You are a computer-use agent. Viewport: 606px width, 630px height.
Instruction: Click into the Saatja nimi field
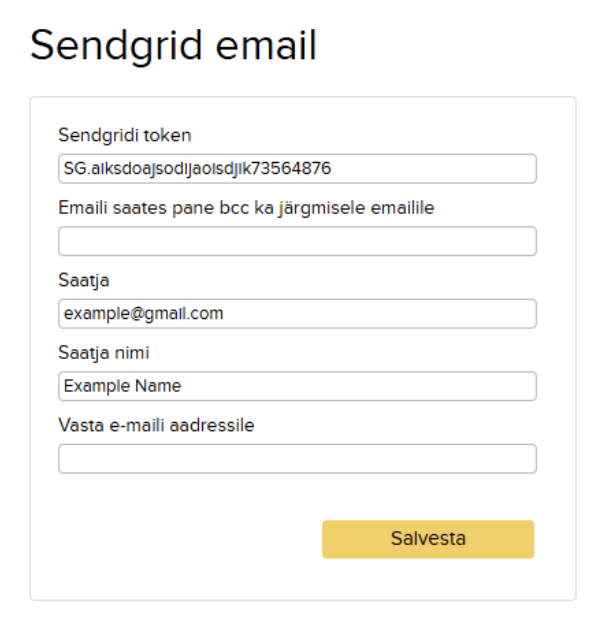point(297,386)
